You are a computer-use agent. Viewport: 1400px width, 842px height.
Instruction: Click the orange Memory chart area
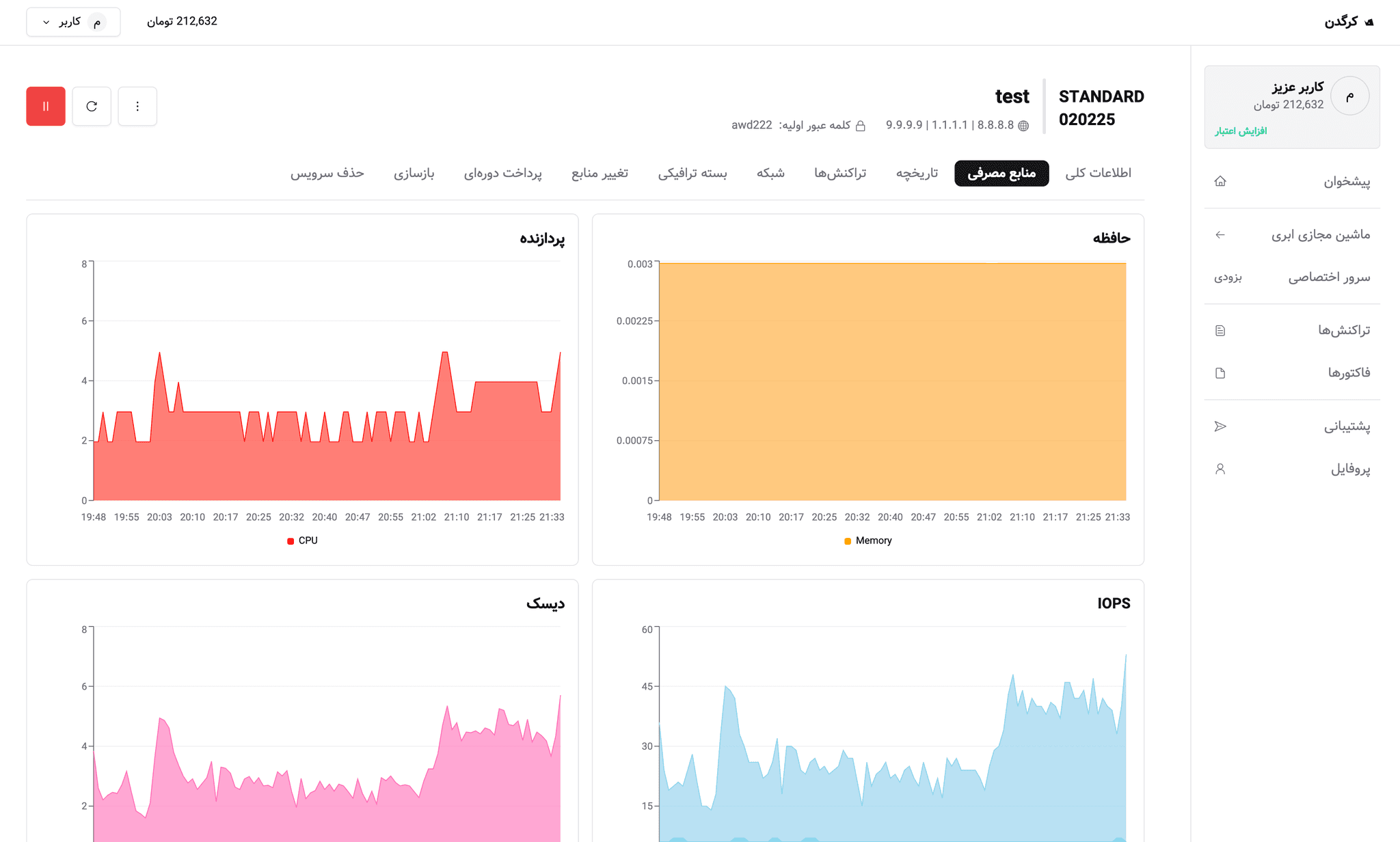click(892, 381)
